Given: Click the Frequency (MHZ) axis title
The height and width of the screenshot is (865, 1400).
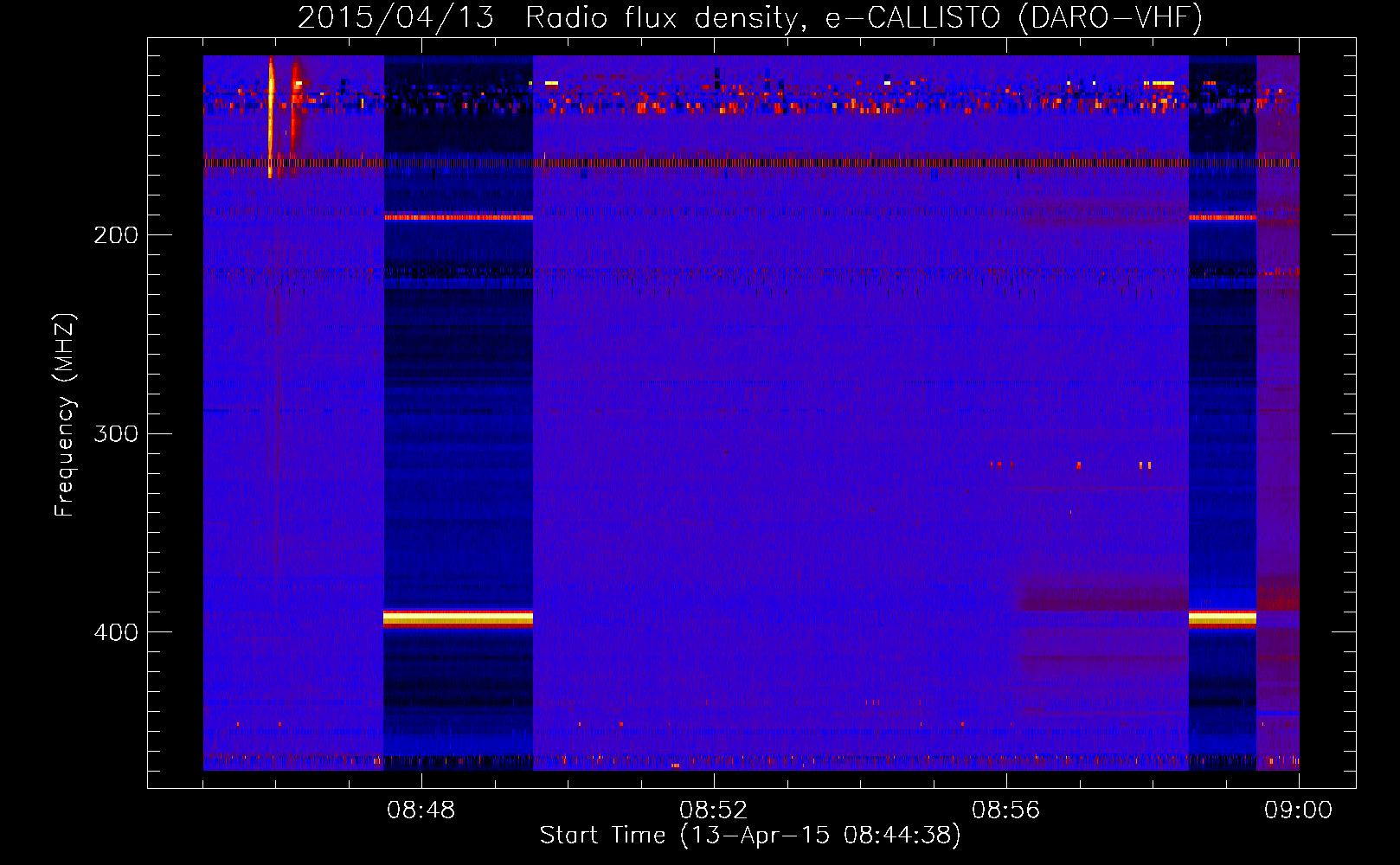Looking at the screenshot, I should pyautogui.click(x=65, y=415).
